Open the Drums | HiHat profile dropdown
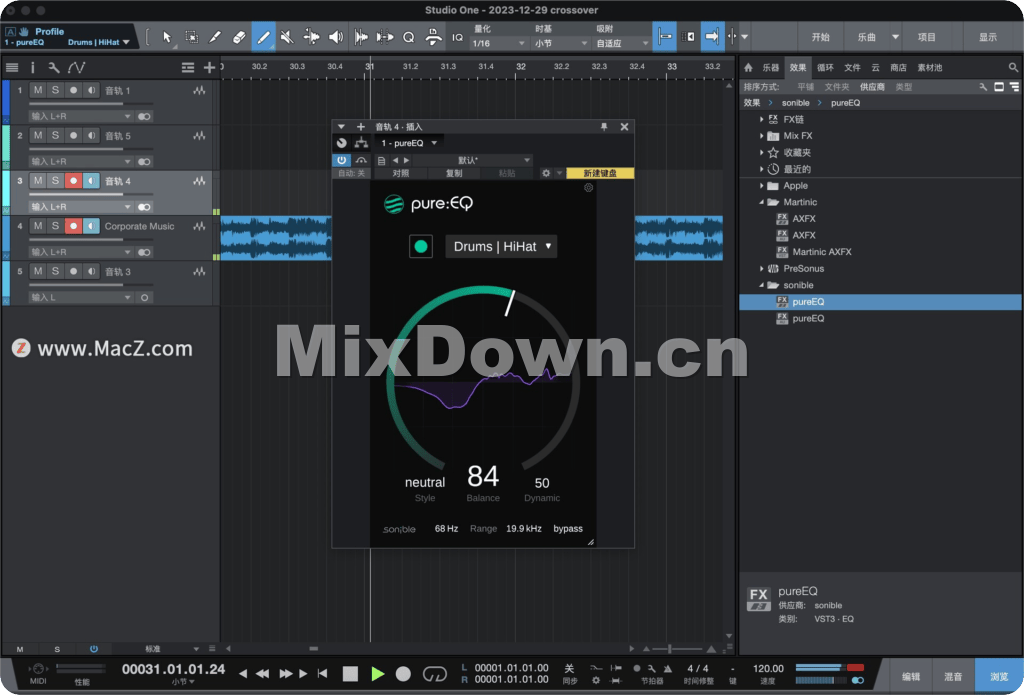 pos(502,246)
